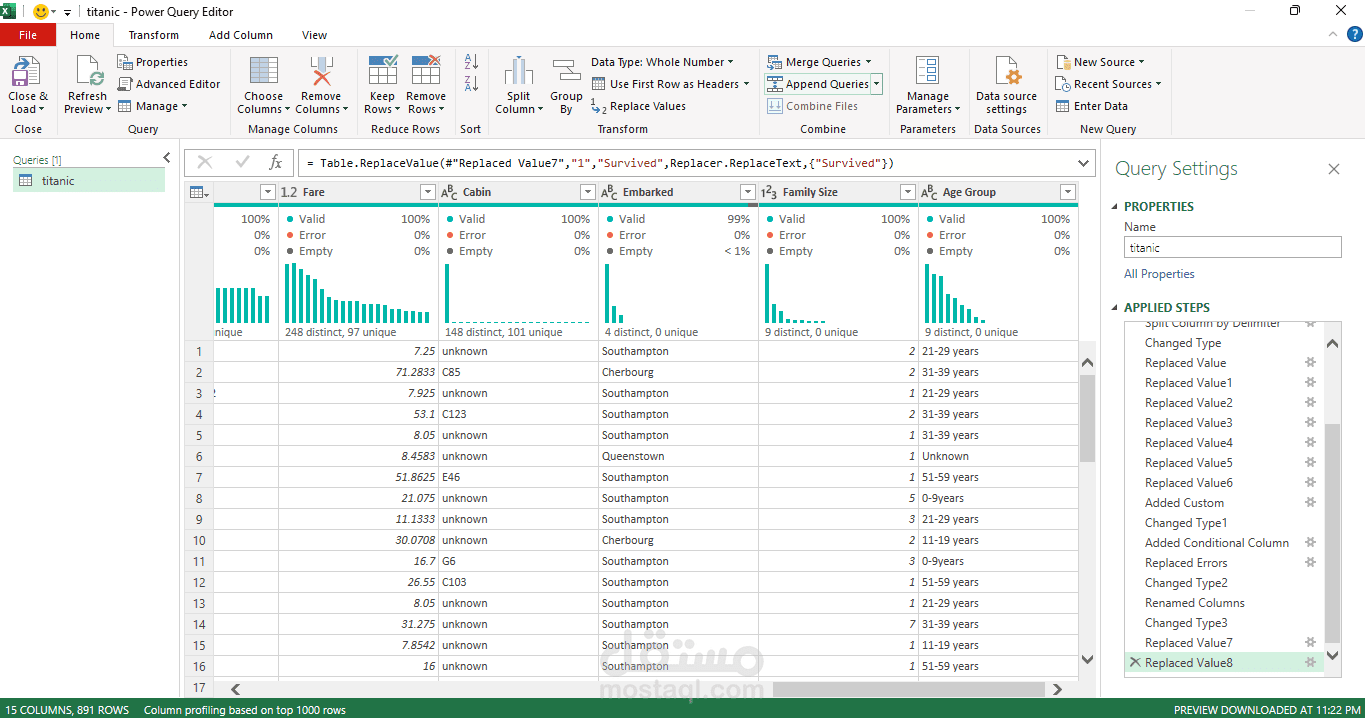Click the fx formula icon
Image resolution: width=1365 pixels, height=718 pixels.
coord(276,163)
